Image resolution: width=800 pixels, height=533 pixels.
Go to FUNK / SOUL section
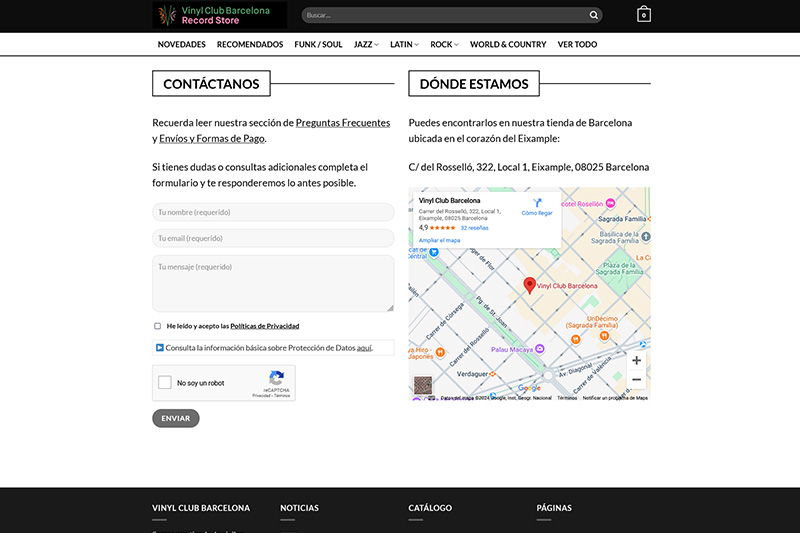pos(318,44)
